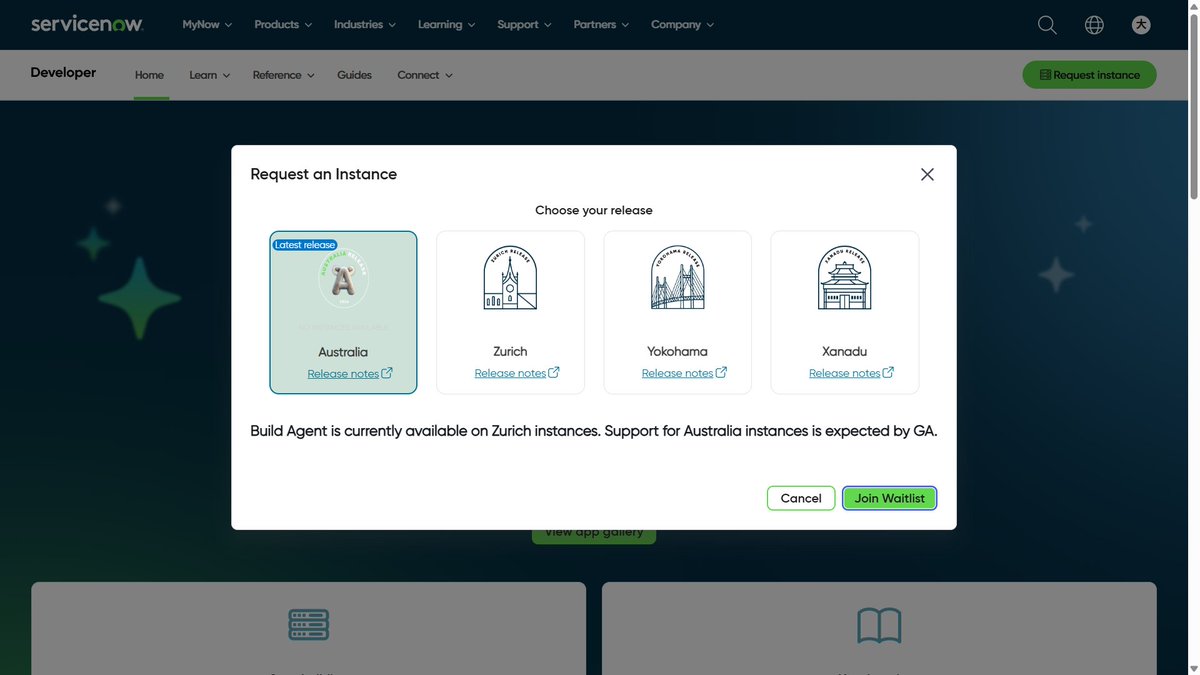Close the Request an Instance dialog
This screenshot has width=1200, height=675.
tap(927, 174)
